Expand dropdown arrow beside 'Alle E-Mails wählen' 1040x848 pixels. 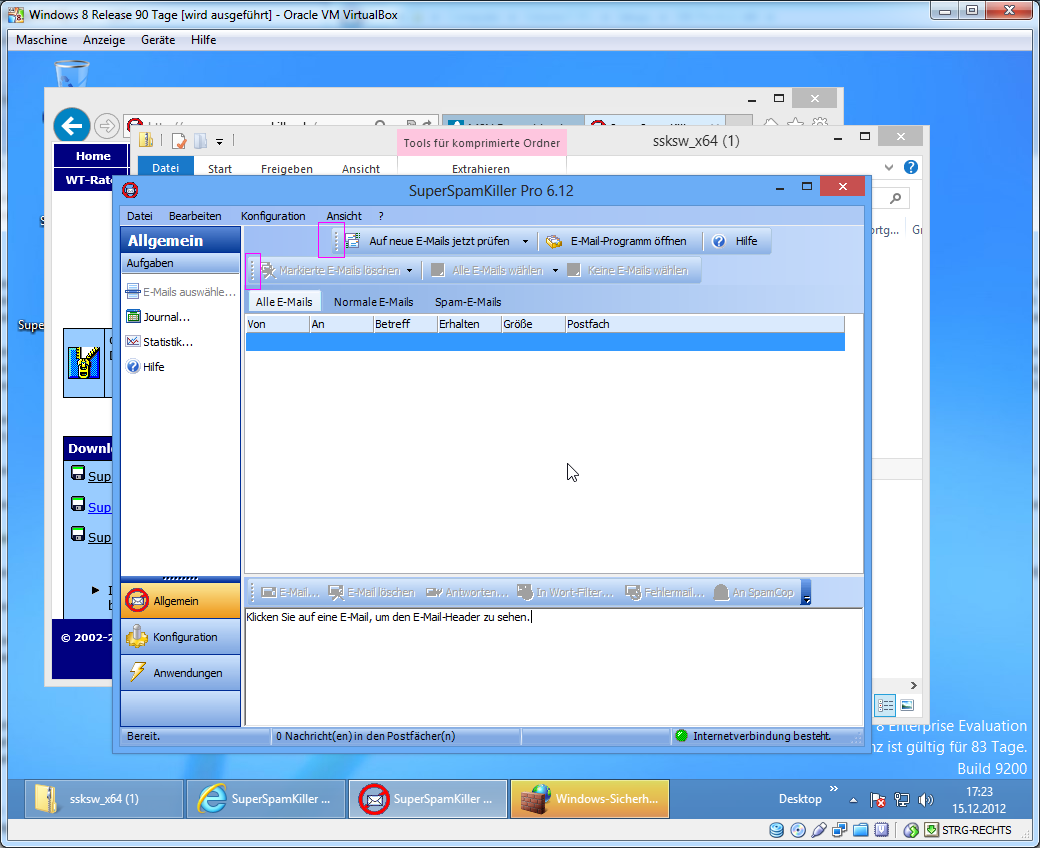555,271
